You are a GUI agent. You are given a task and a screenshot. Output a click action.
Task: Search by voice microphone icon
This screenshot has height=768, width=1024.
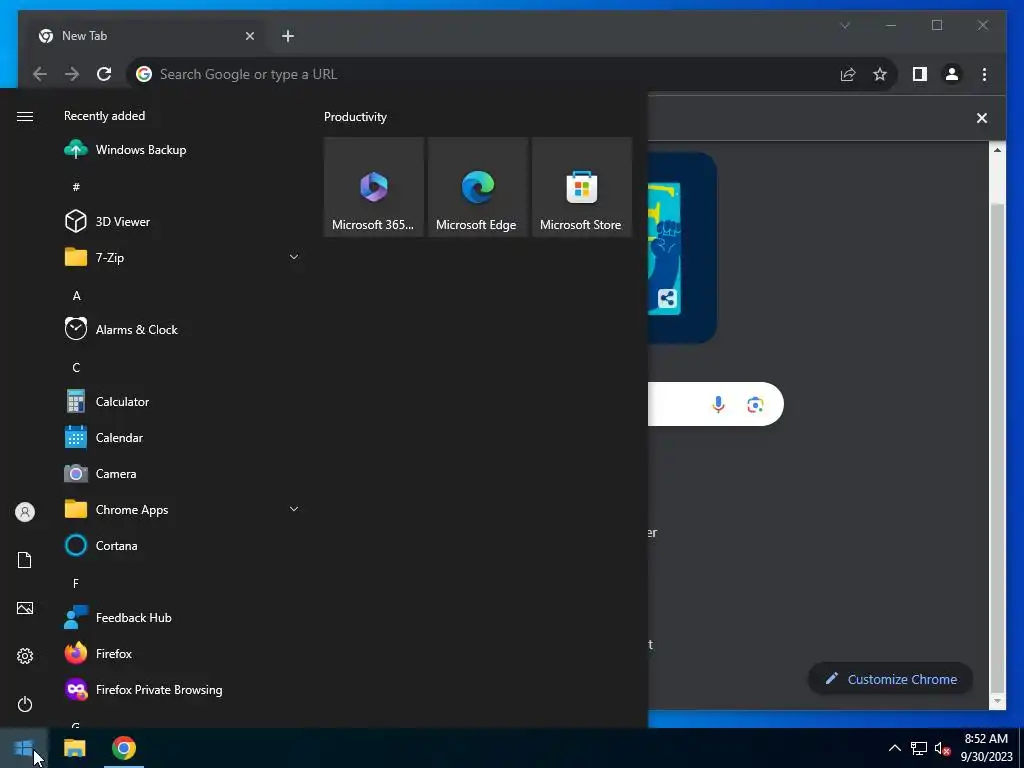pyautogui.click(x=718, y=404)
